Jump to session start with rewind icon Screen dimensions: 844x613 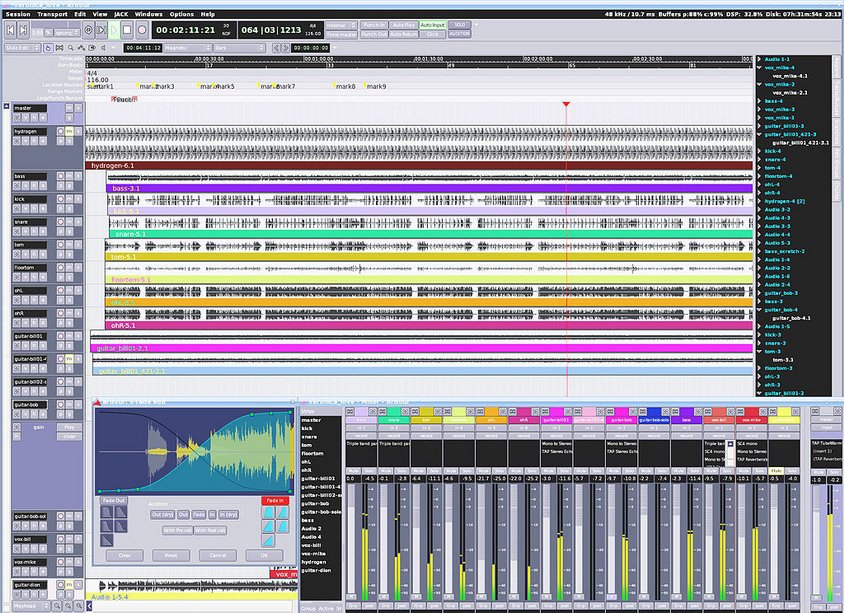(10, 30)
